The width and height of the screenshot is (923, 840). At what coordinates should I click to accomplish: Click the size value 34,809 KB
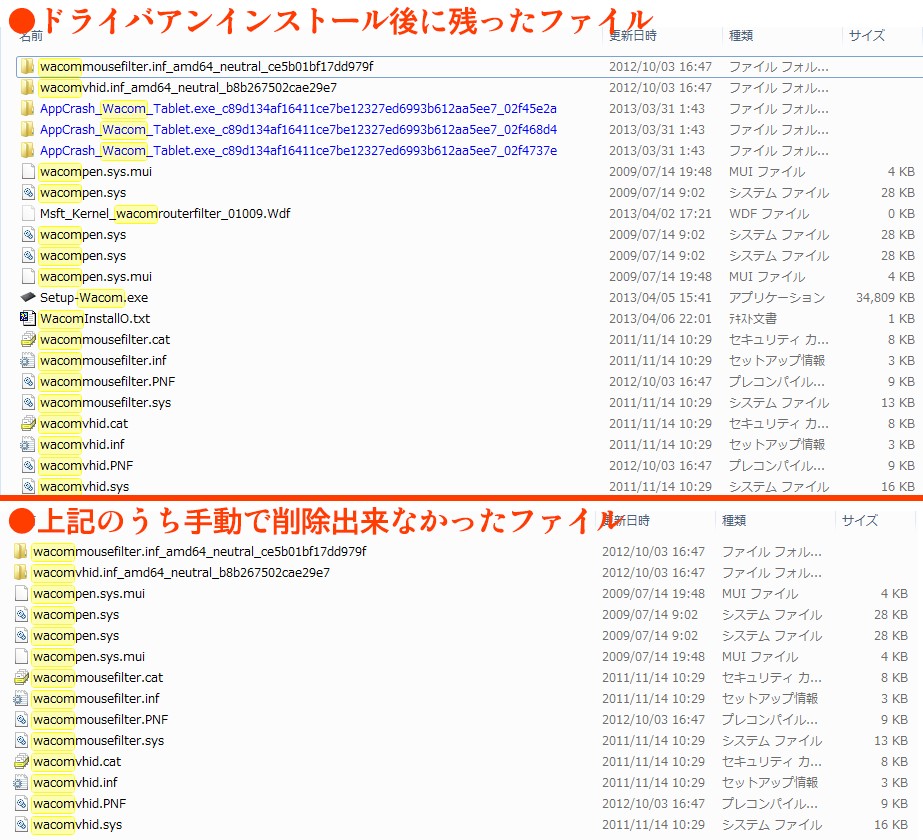tap(885, 298)
